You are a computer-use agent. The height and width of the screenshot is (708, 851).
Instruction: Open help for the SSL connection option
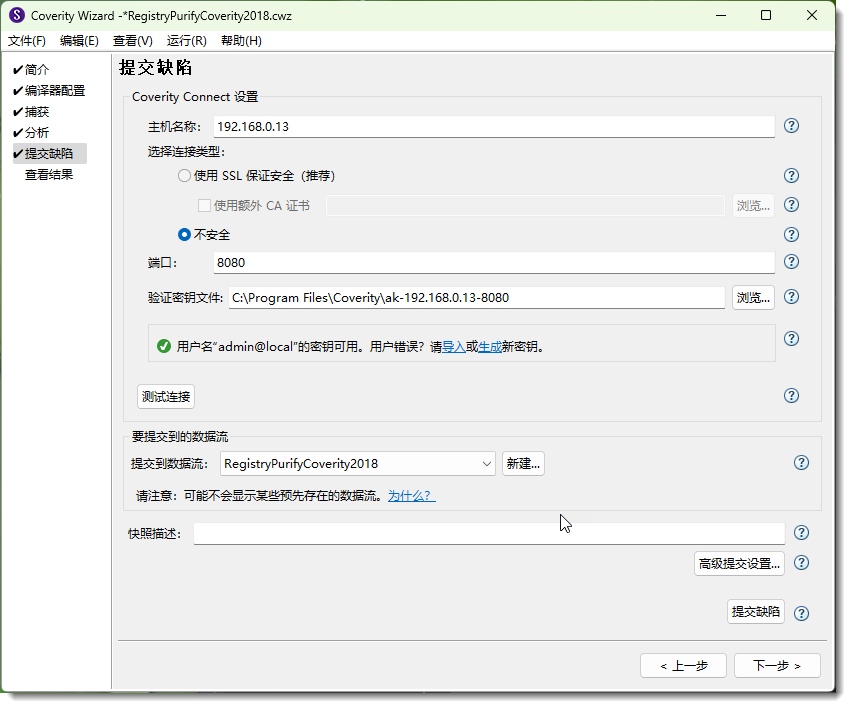791,176
